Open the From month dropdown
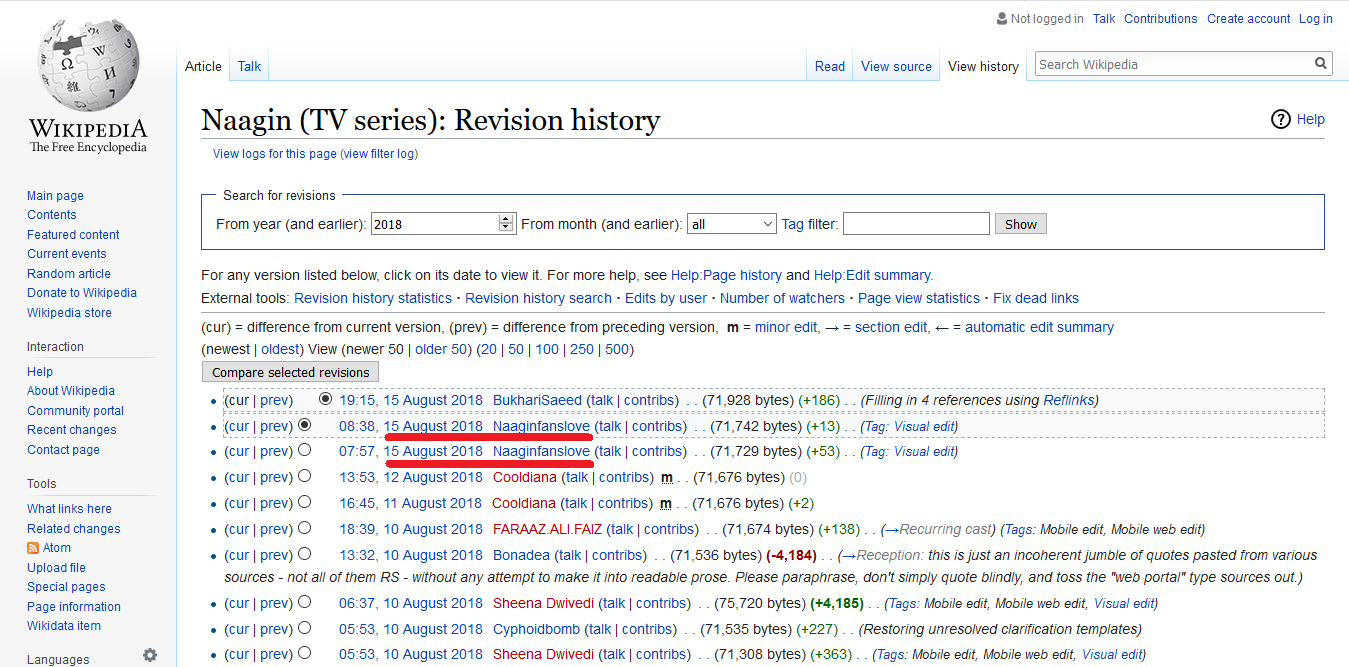 click(732, 224)
